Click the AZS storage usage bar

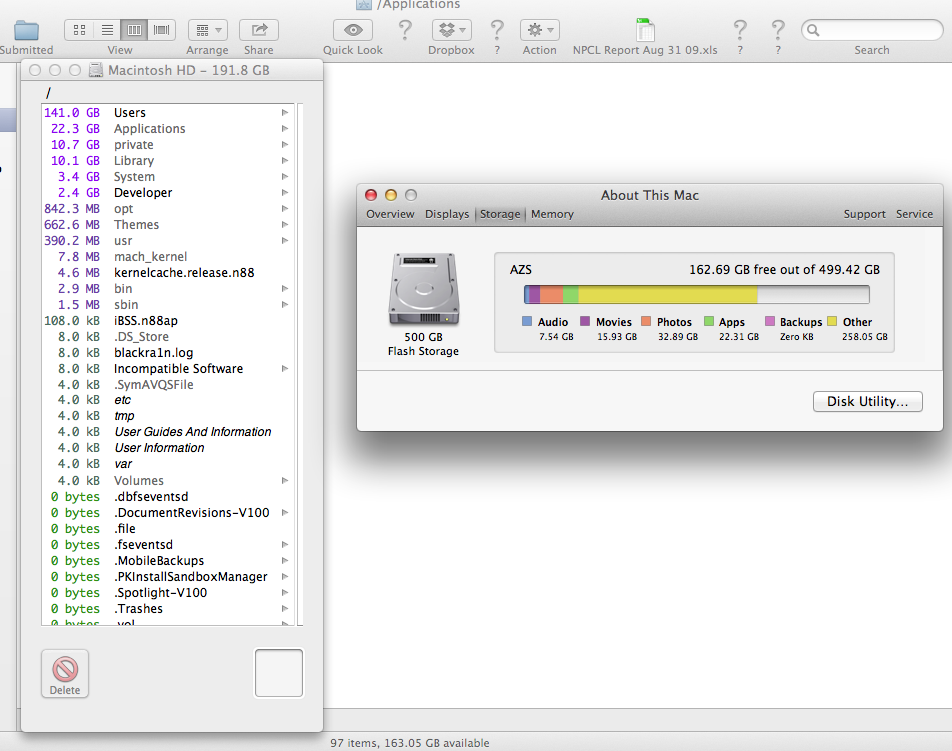coord(697,294)
